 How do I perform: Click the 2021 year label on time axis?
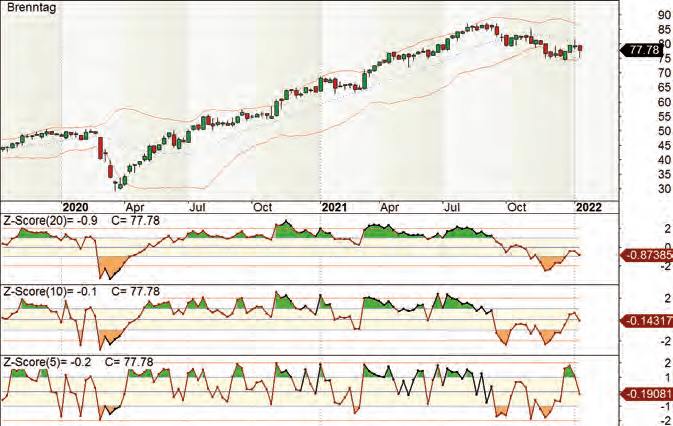pos(334,207)
